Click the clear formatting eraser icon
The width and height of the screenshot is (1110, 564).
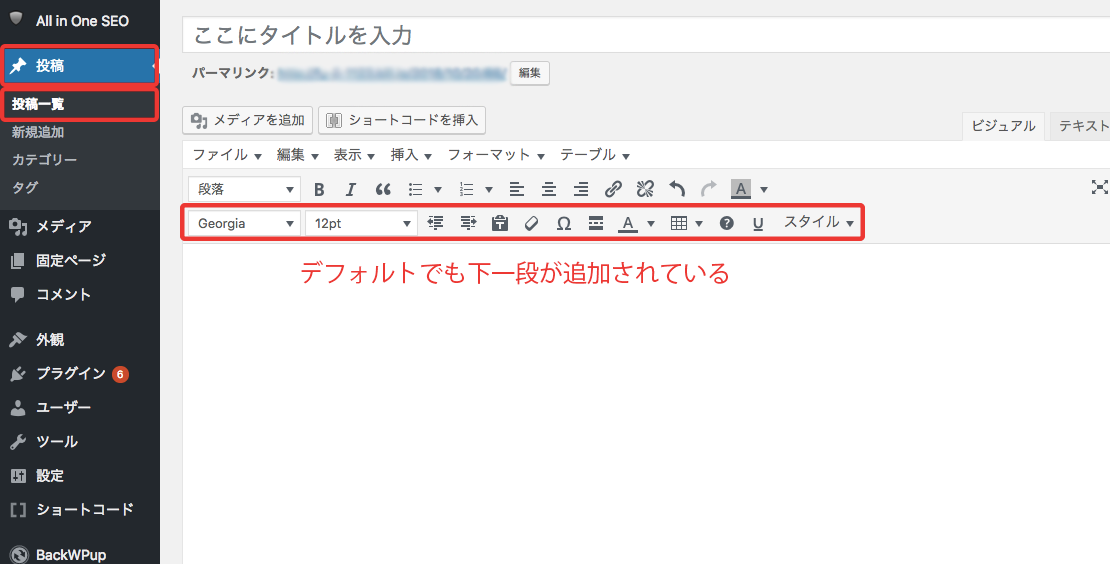click(x=532, y=224)
